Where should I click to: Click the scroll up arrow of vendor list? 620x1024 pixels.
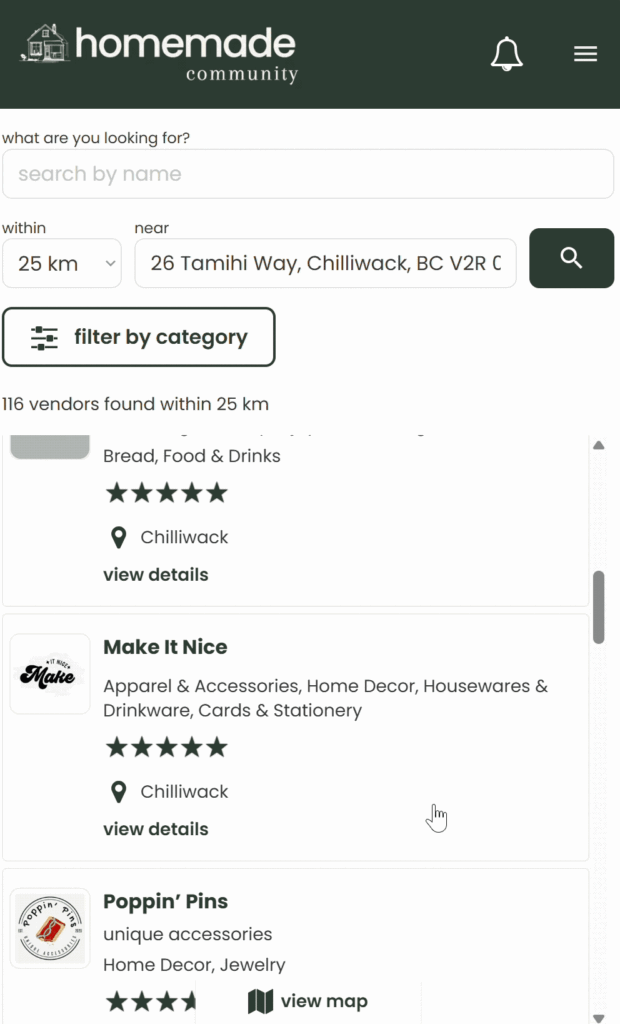click(598, 445)
